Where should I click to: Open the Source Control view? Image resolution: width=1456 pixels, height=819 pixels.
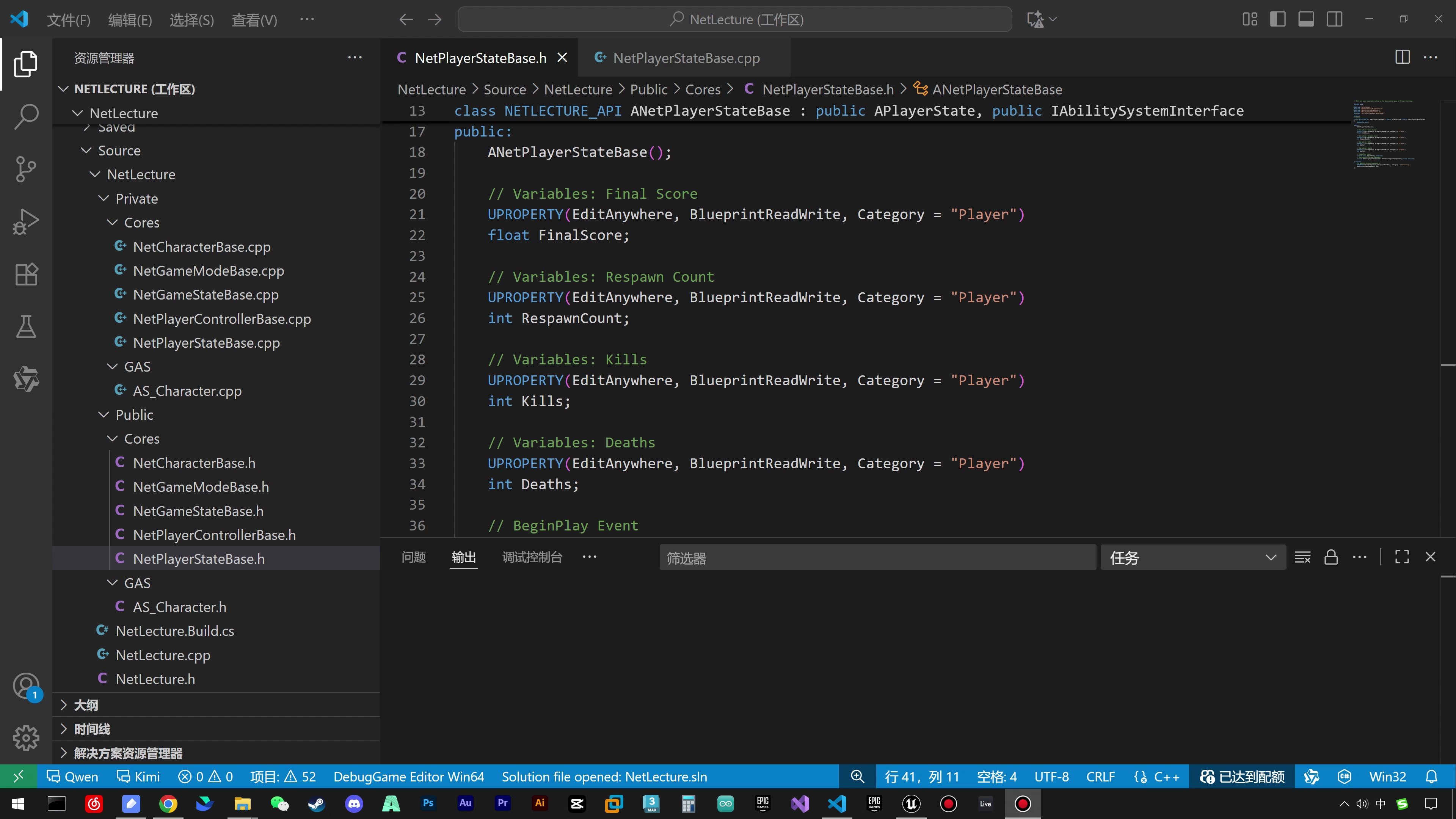click(x=26, y=169)
